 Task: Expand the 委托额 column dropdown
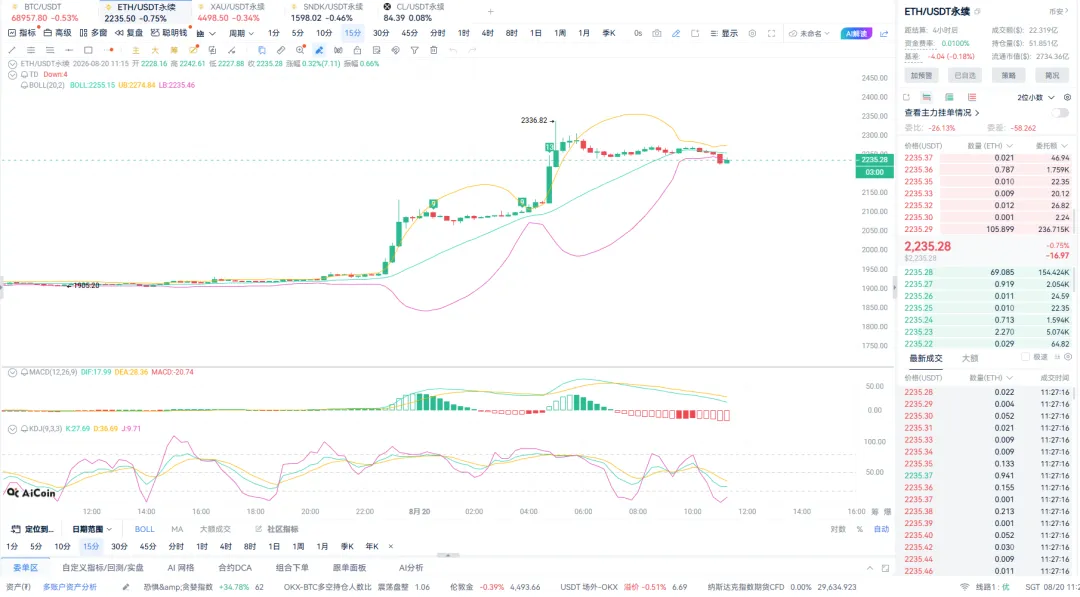tap(1053, 146)
